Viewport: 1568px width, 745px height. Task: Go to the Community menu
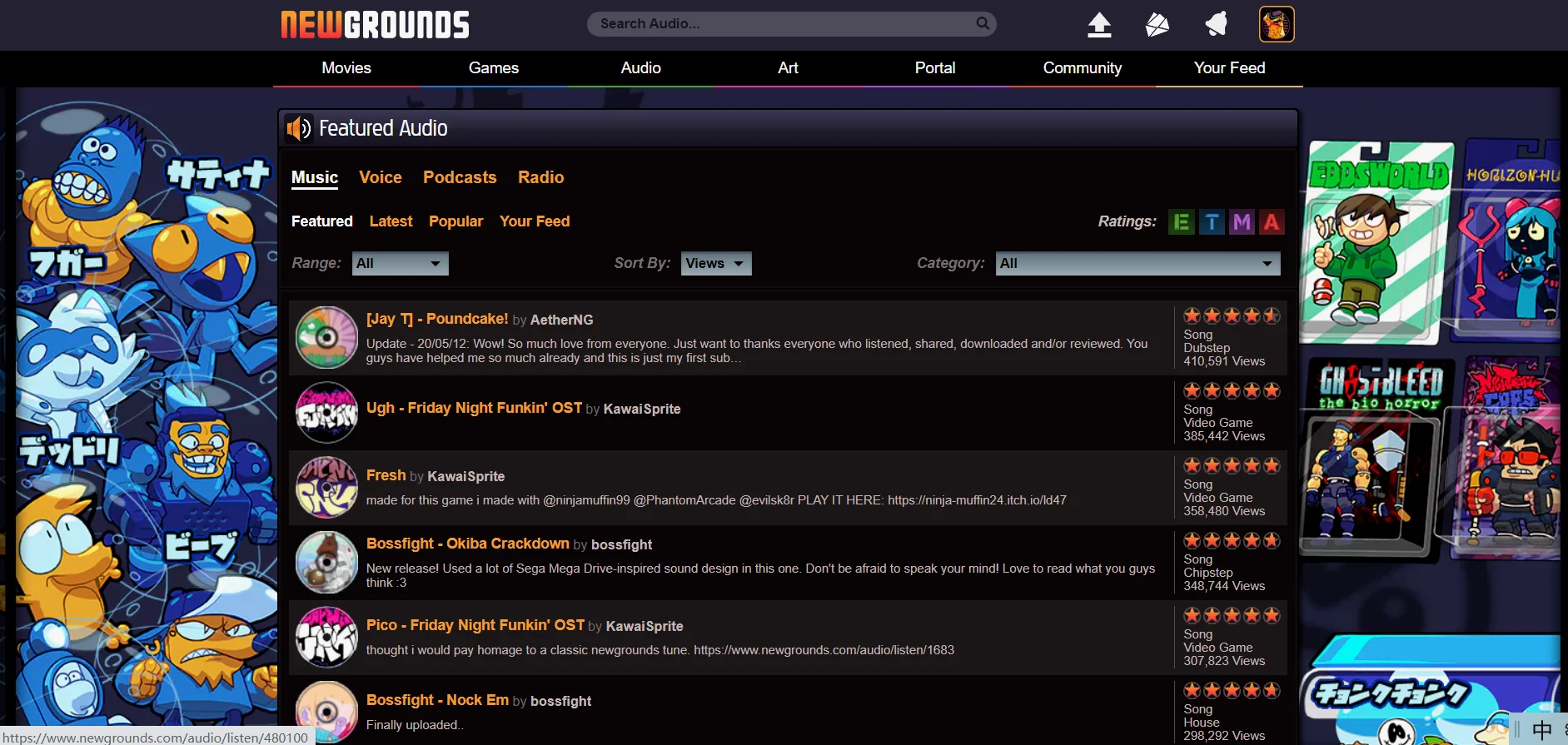pos(1083,68)
